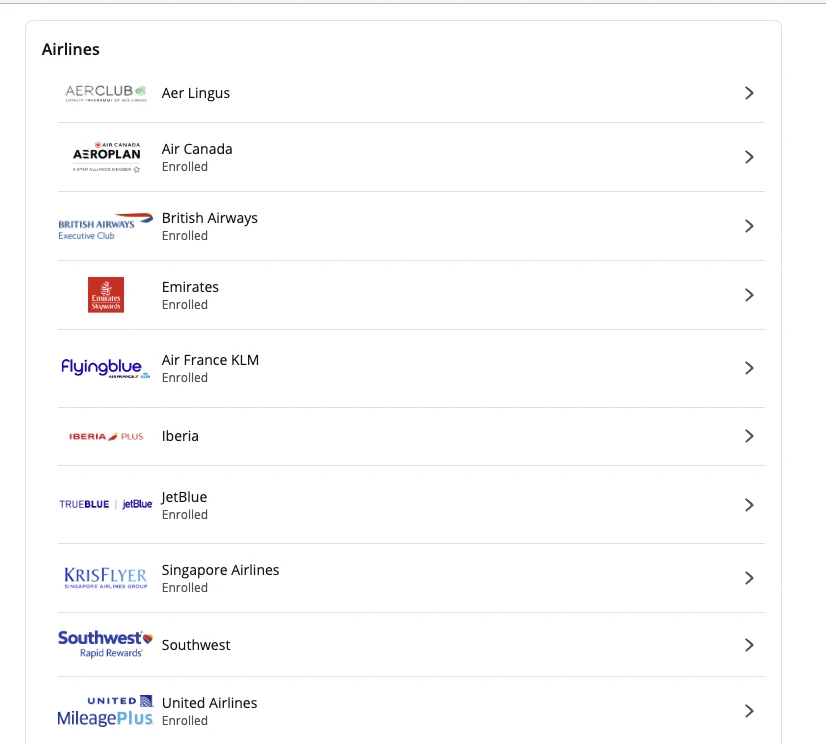Select the Singapore Airlines name

tap(220, 569)
